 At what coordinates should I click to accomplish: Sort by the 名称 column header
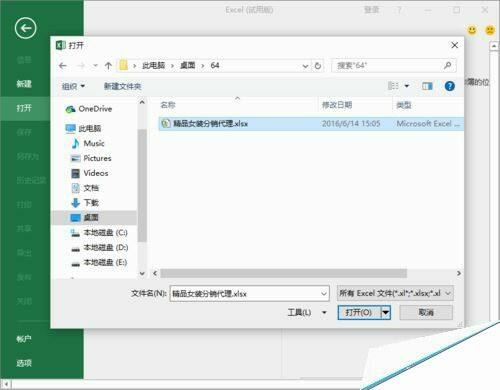168,105
